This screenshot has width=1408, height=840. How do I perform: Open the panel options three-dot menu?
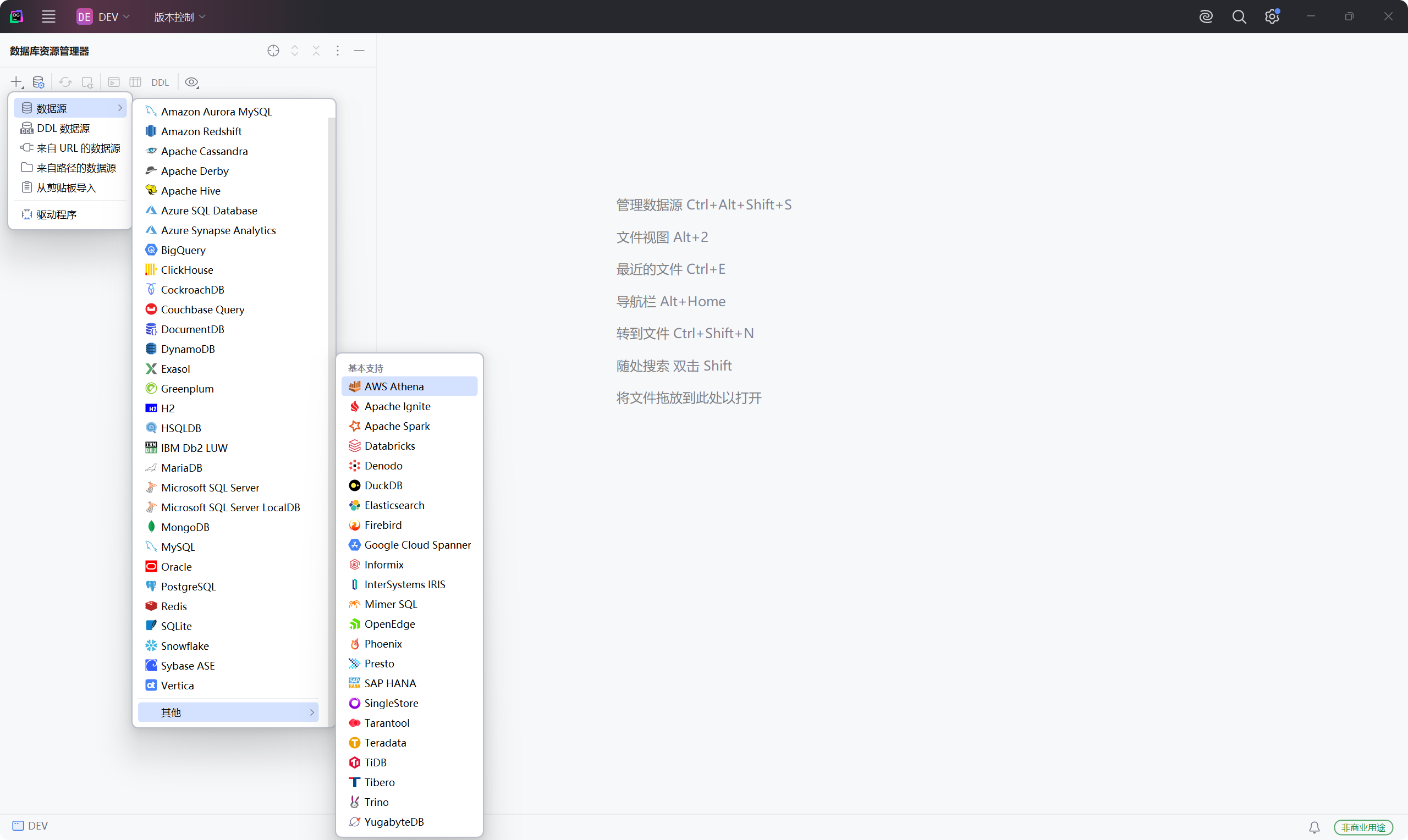click(x=337, y=51)
